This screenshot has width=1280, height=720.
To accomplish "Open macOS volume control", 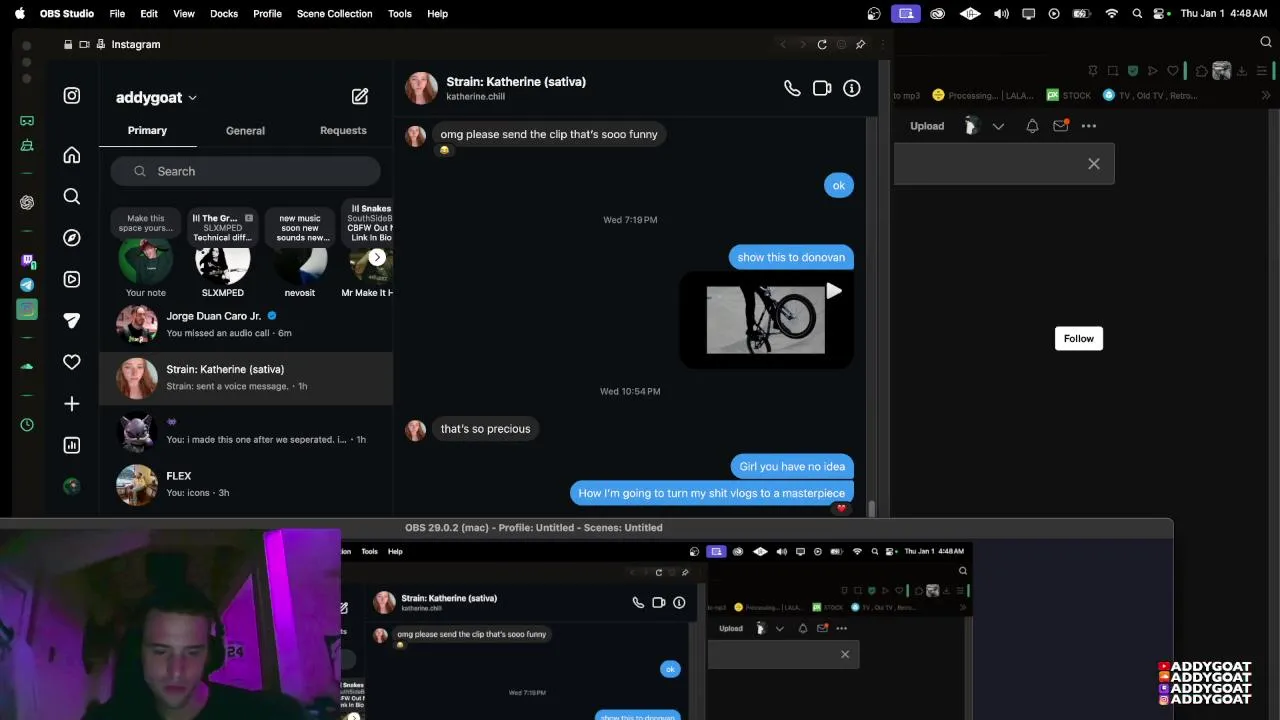I will [x=1001, y=14].
